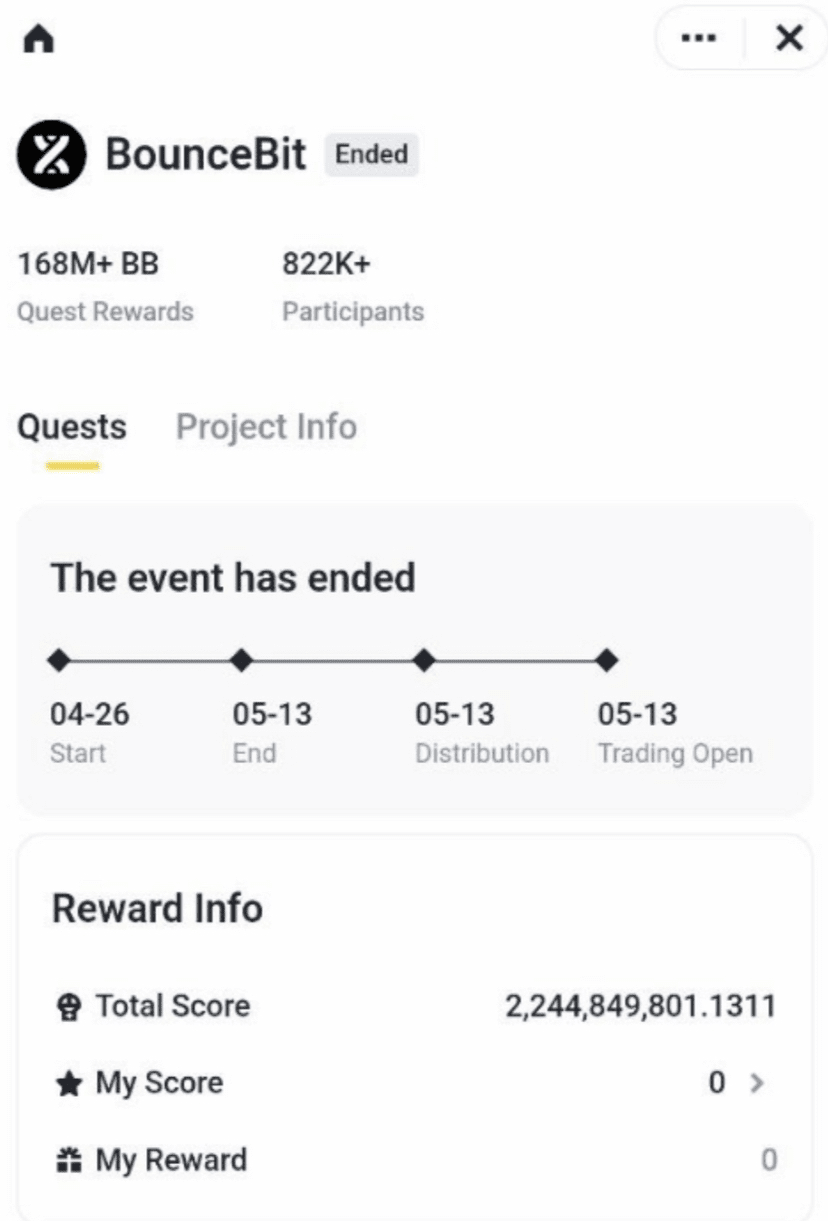
Task: Click the My Score star icon
Action: tap(68, 1083)
